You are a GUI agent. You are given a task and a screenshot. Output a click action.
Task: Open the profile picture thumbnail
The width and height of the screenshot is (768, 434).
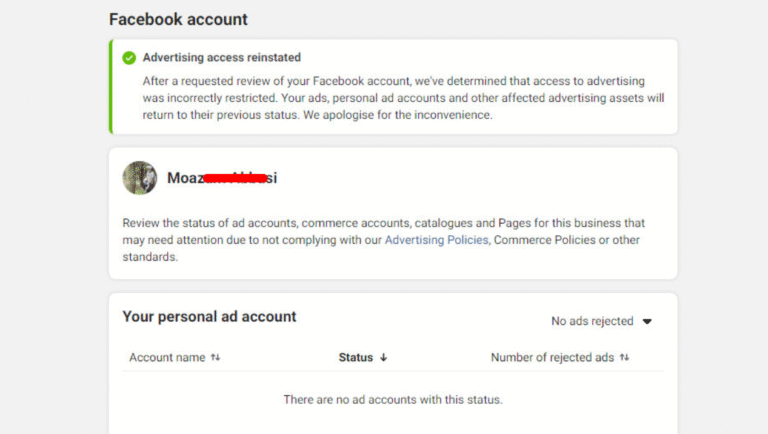point(140,178)
